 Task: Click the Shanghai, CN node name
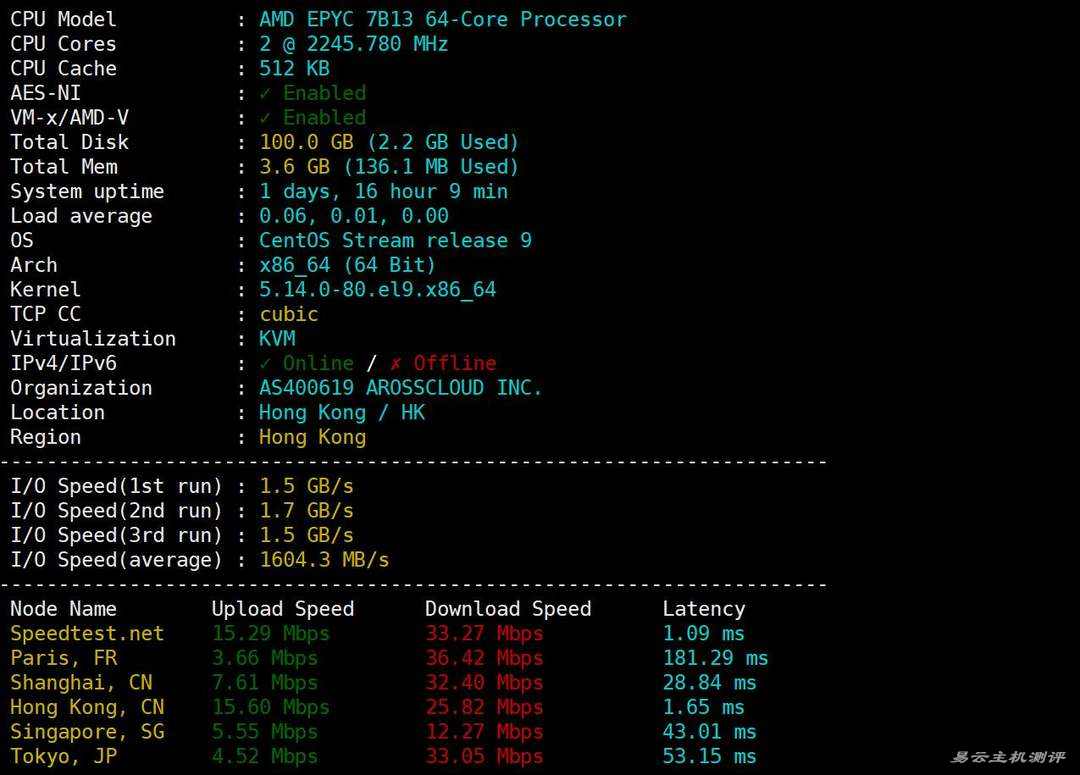pos(81,682)
